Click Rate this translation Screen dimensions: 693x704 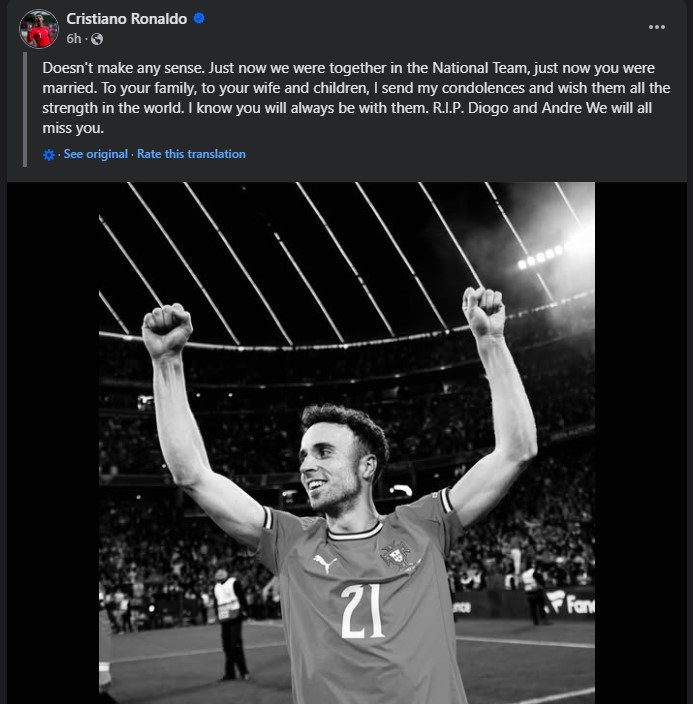pos(191,154)
